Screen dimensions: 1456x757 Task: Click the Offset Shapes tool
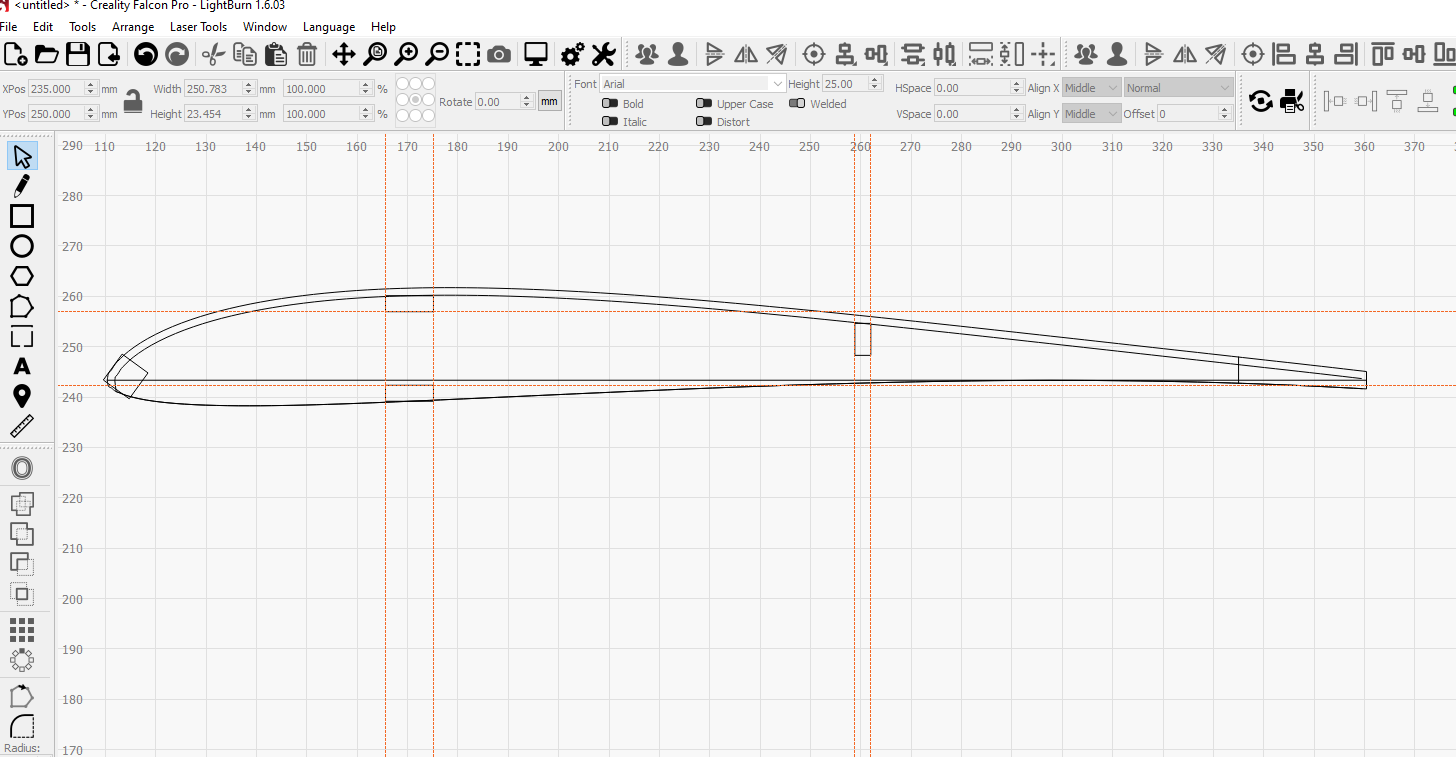[21, 468]
